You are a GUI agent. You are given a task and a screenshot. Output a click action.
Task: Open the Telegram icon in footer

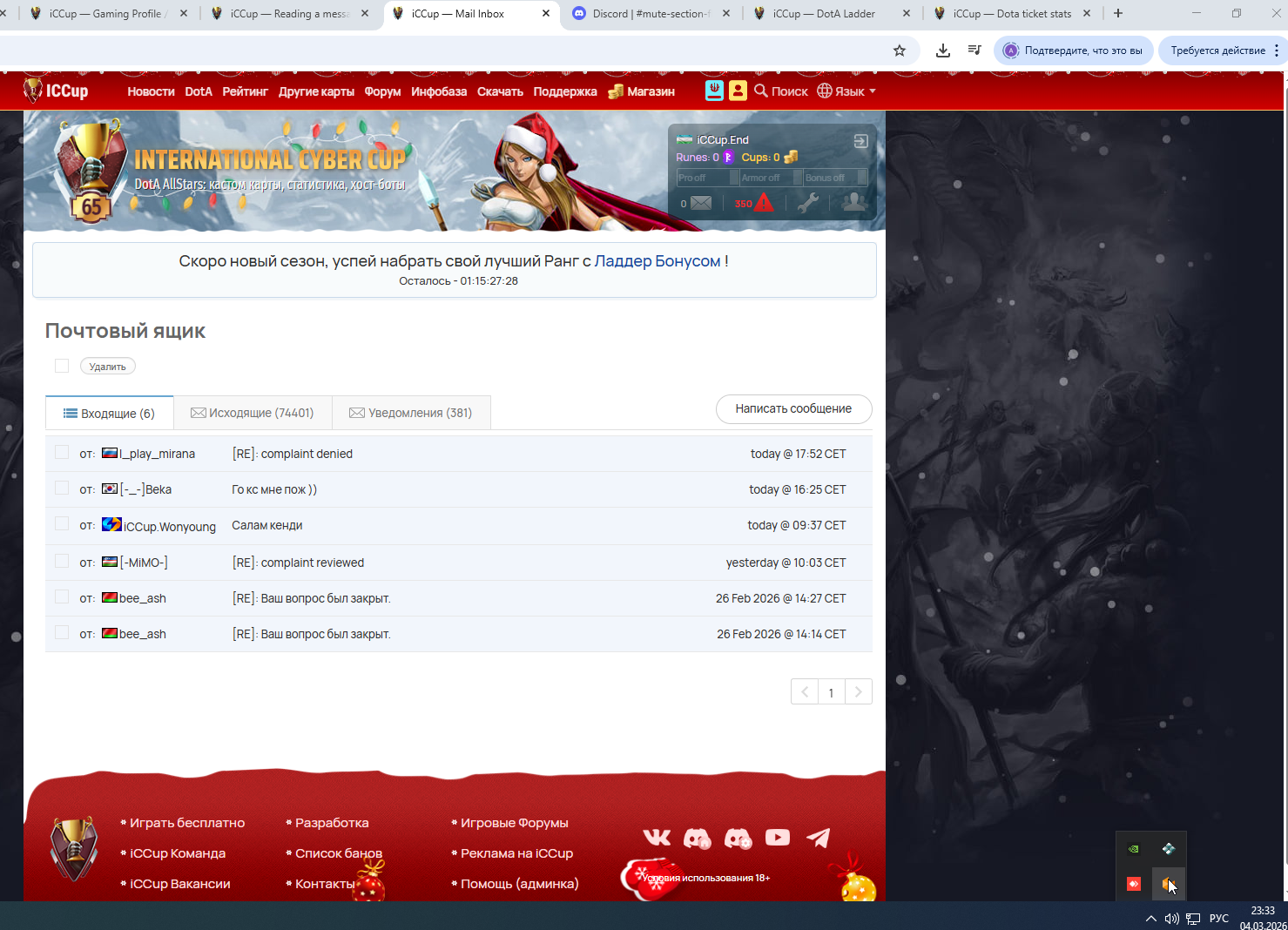click(818, 838)
